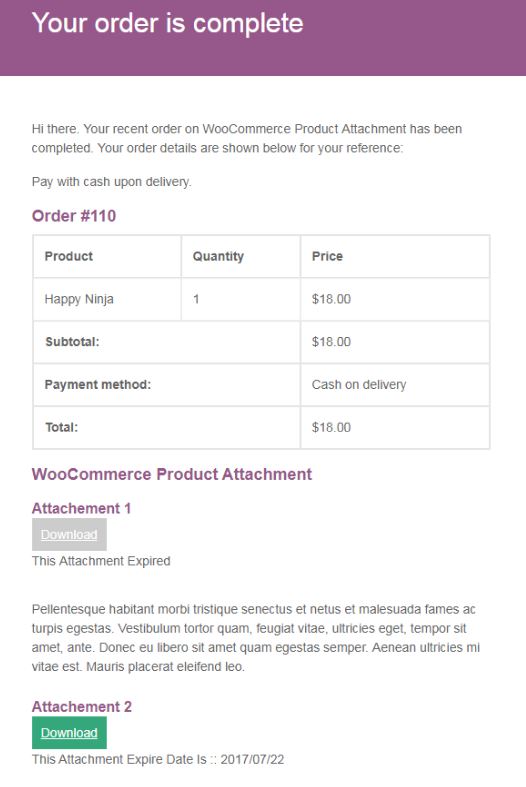
Task: Click the Quantity column header
Action: [241, 256]
